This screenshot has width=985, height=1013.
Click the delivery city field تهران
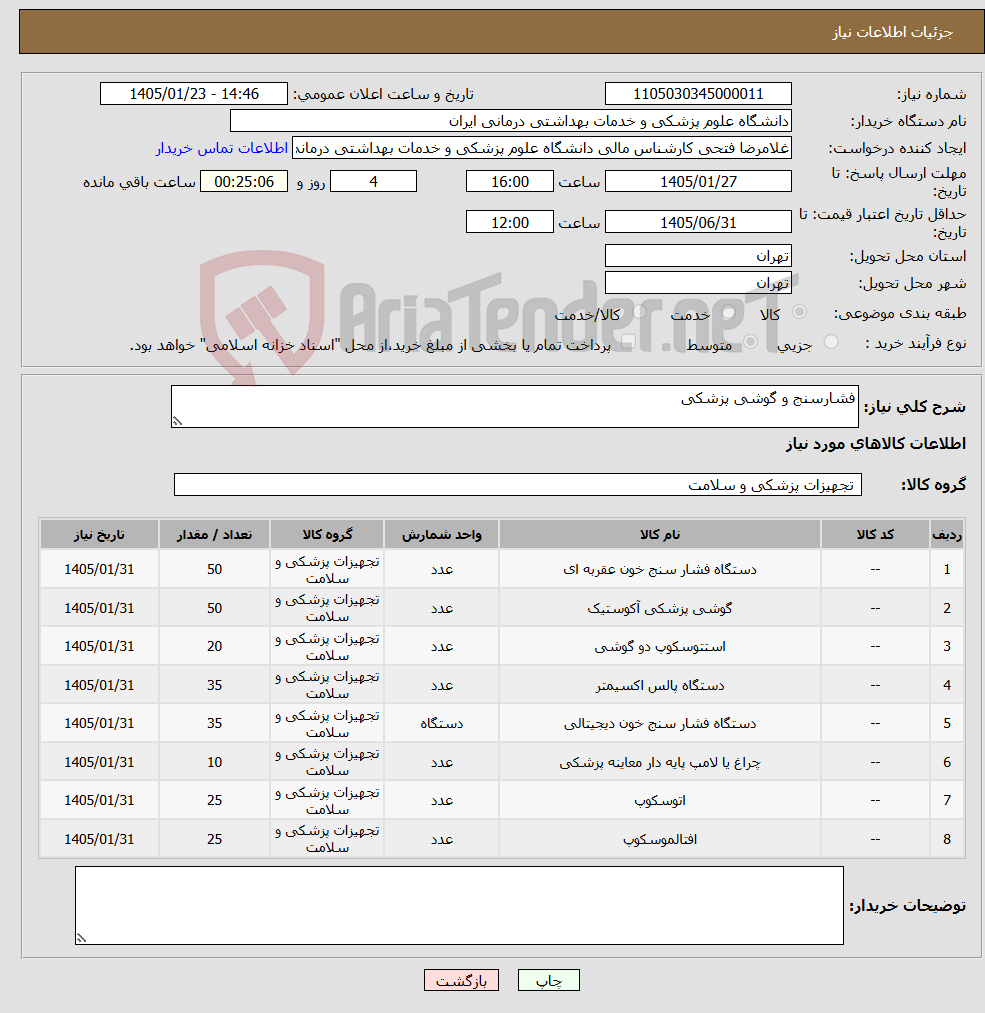pos(698,283)
